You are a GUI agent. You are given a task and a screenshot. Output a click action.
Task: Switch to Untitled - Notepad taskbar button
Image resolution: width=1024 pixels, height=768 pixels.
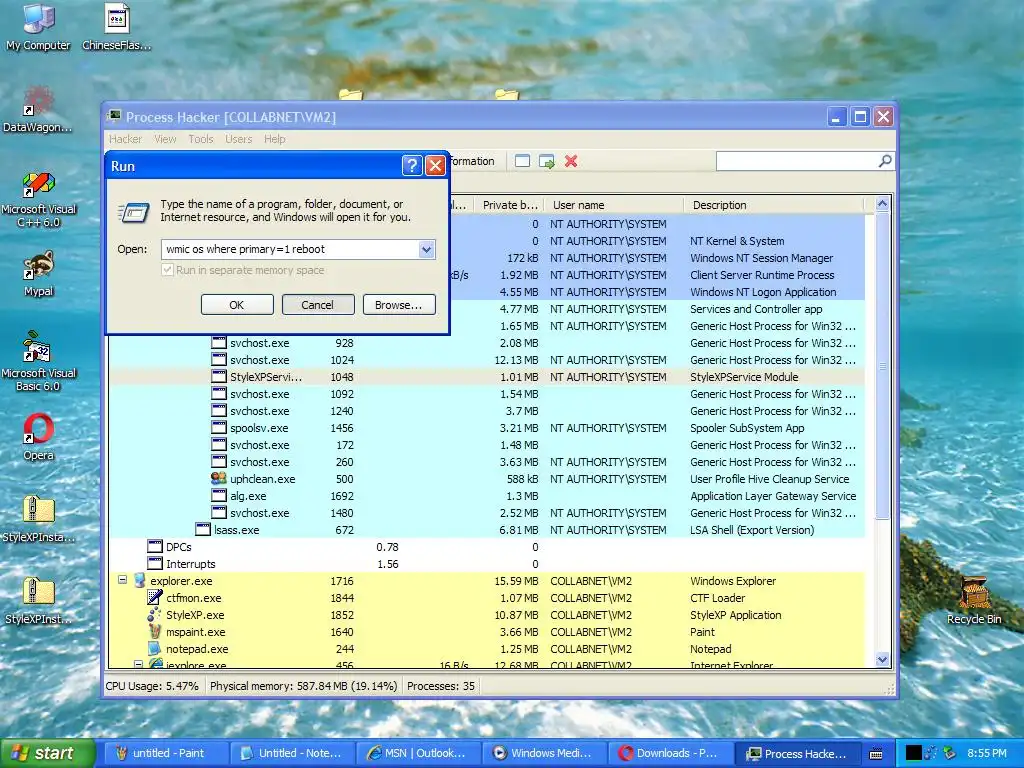pos(291,753)
